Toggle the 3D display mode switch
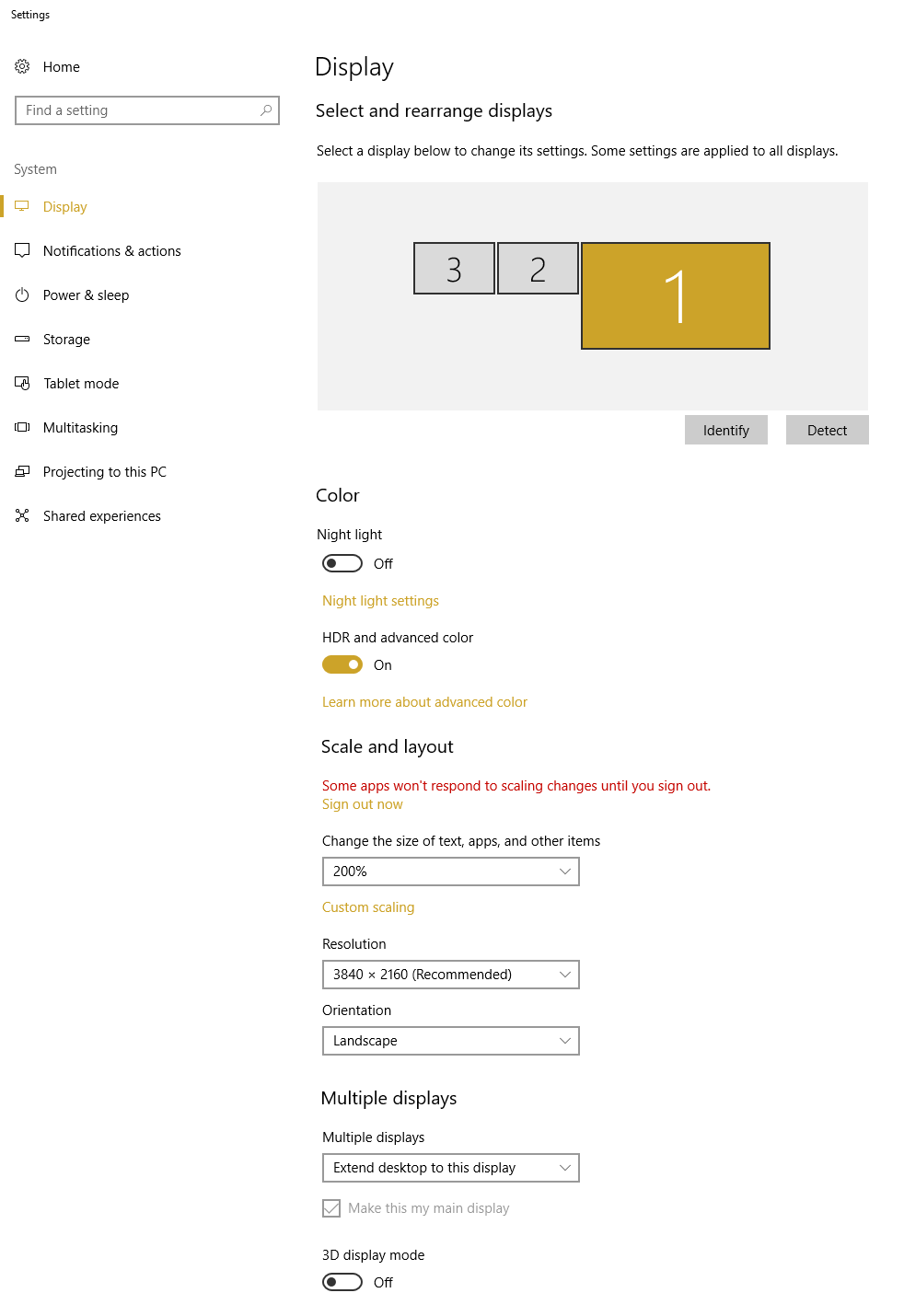Viewport: 904px width, 1316px height. 342,1282
